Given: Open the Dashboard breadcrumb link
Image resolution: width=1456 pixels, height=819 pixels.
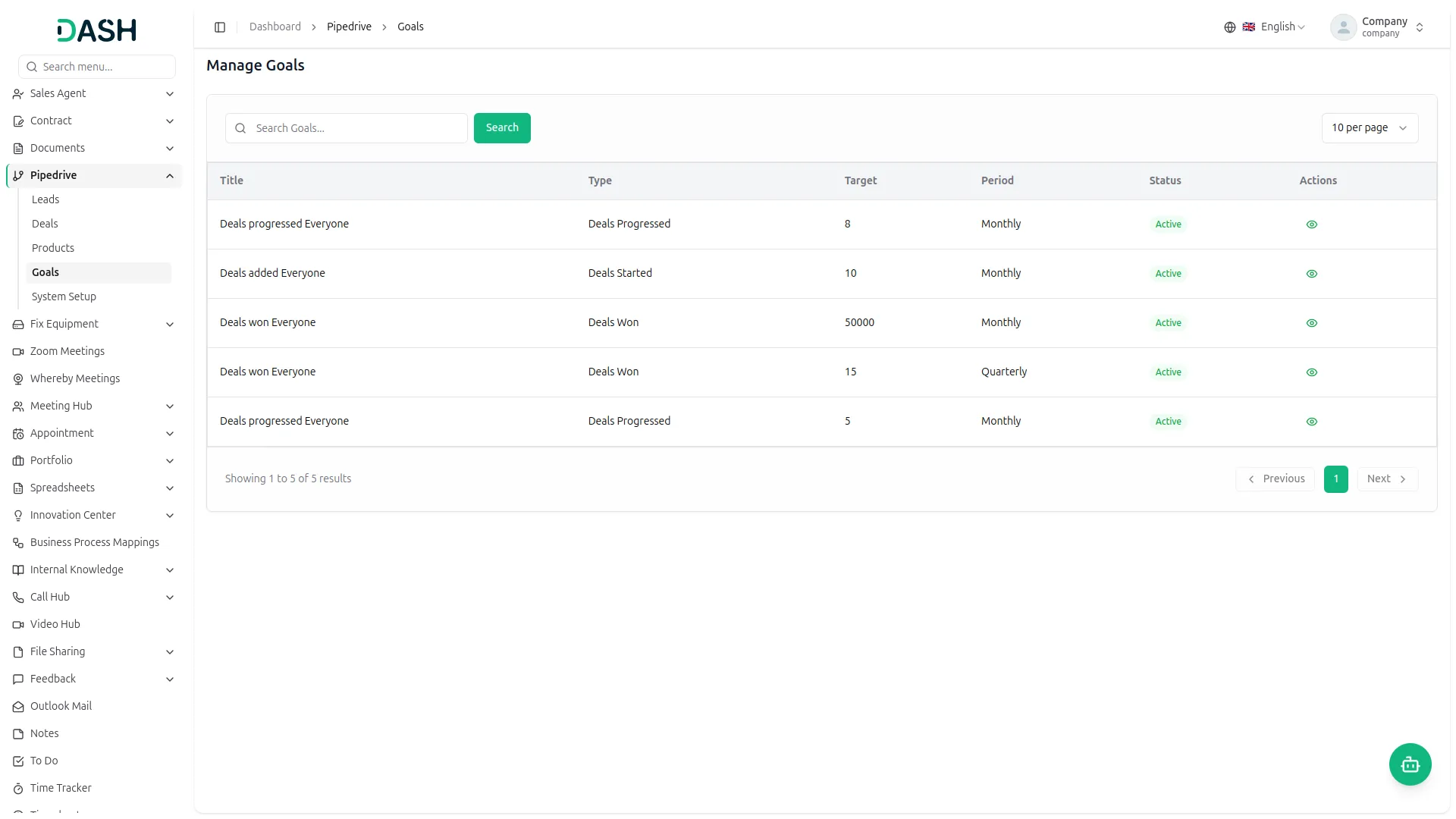Looking at the screenshot, I should click(x=275, y=27).
